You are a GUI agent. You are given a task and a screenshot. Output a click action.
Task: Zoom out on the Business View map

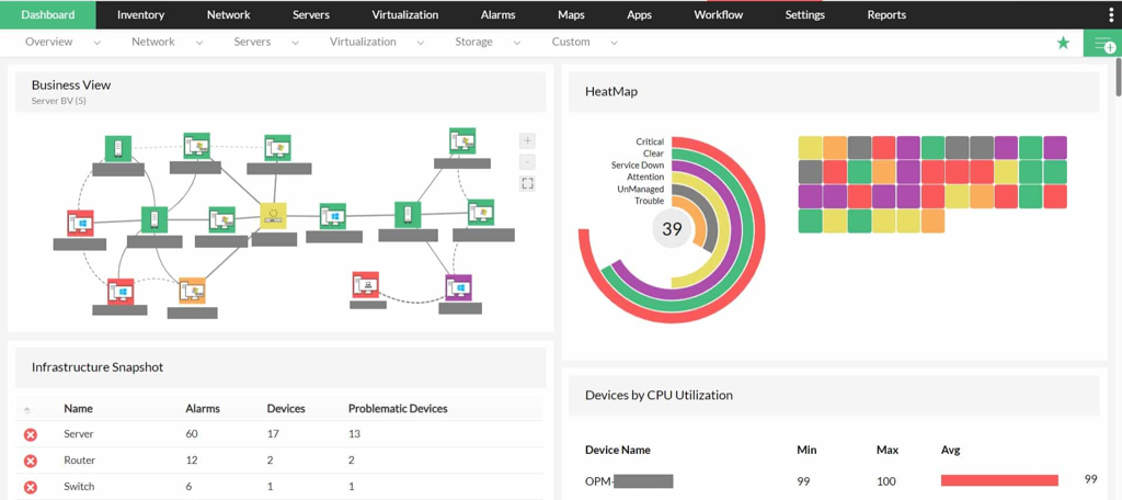click(528, 162)
